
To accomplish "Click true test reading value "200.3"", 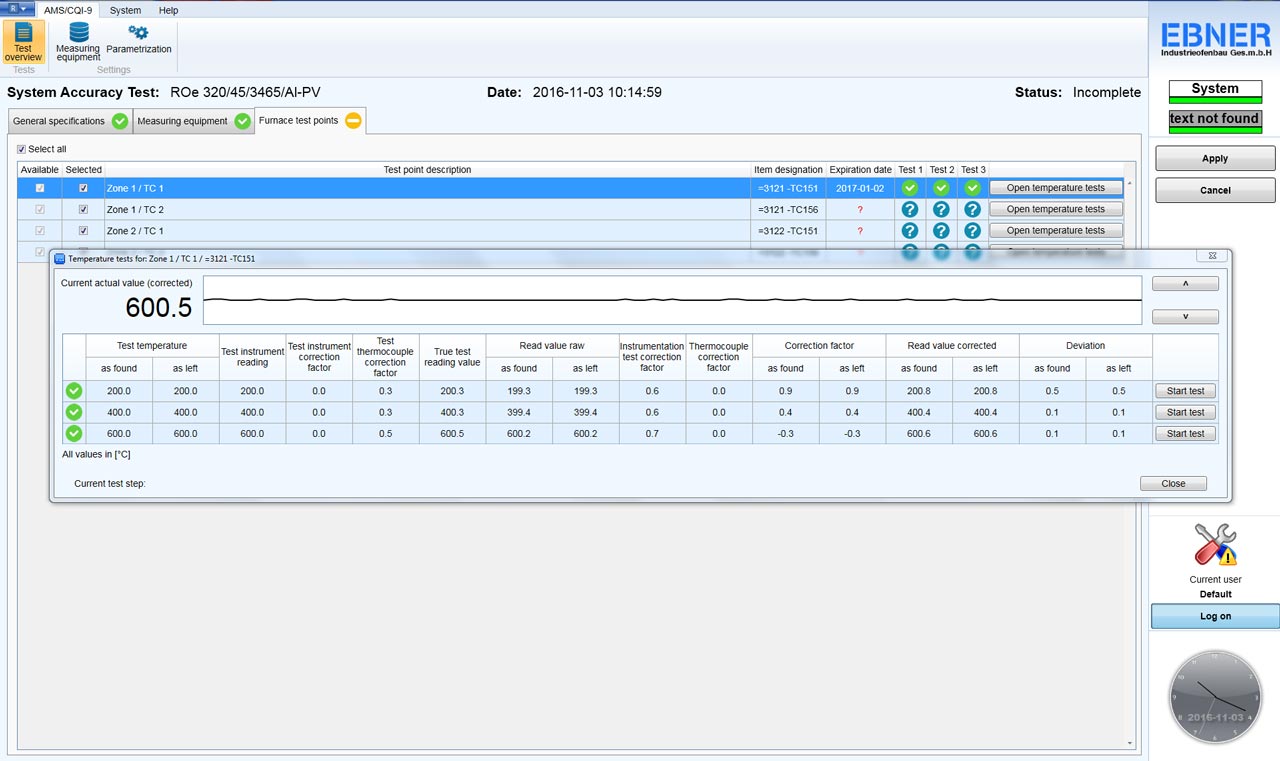I will coord(452,391).
